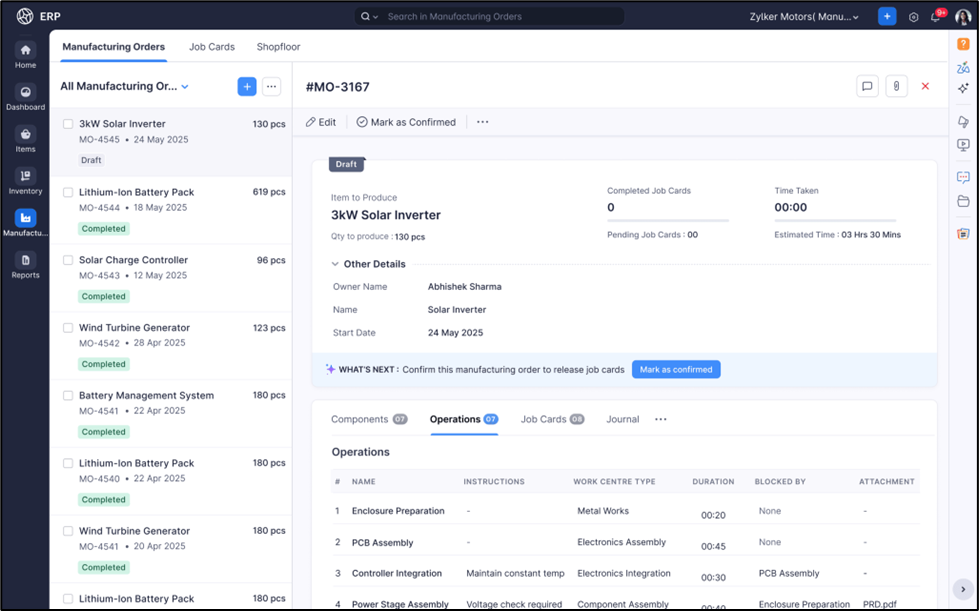The width and height of the screenshot is (979, 611).
Task: Click Edit in the order toolbar
Action: tap(321, 122)
